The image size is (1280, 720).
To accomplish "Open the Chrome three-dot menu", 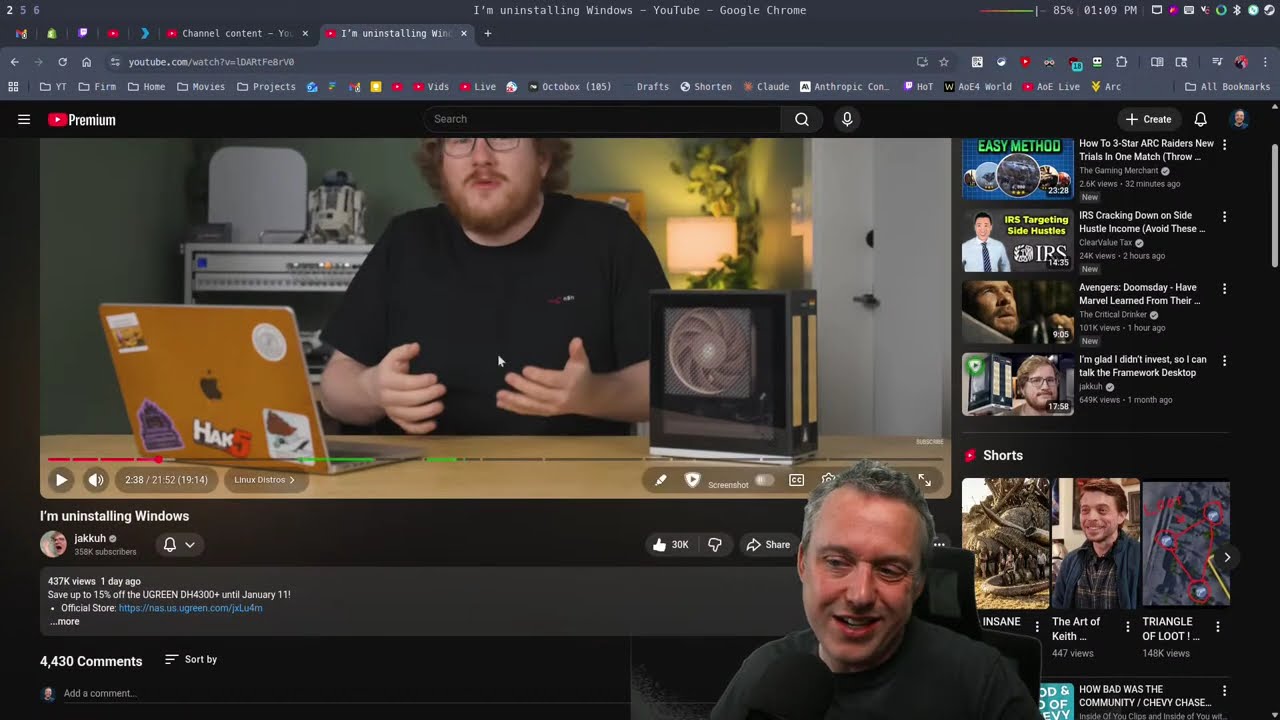I will [1265, 62].
